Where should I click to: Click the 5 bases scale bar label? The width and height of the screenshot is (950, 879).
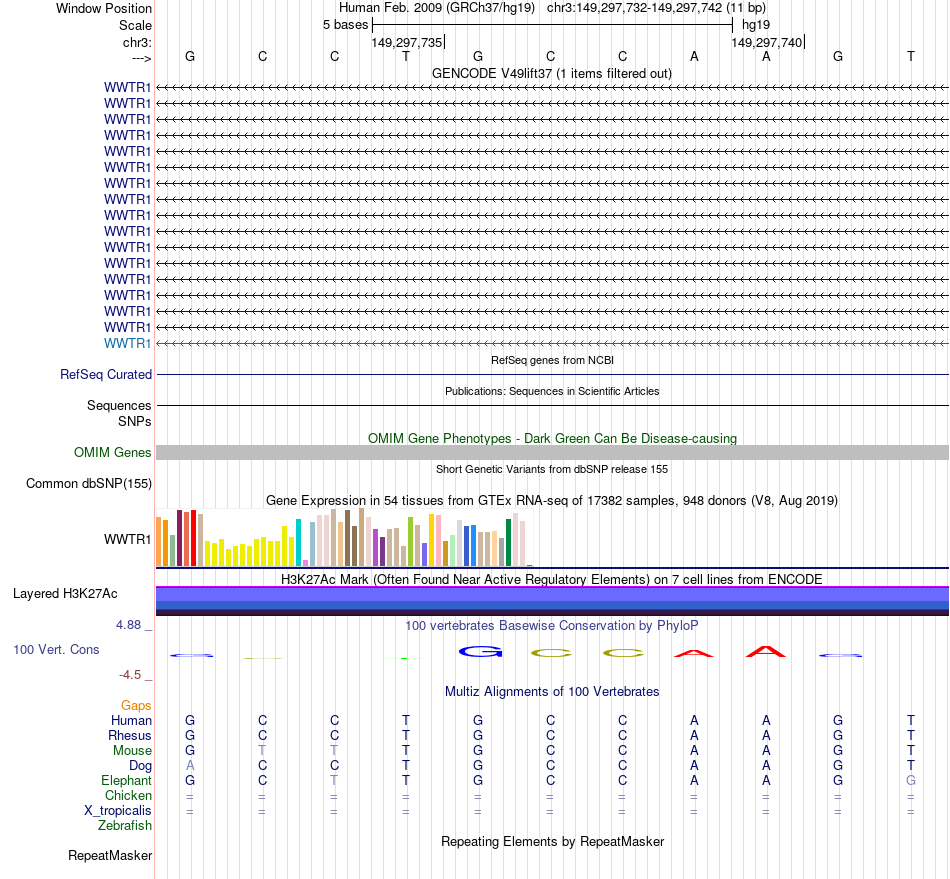point(345,25)
